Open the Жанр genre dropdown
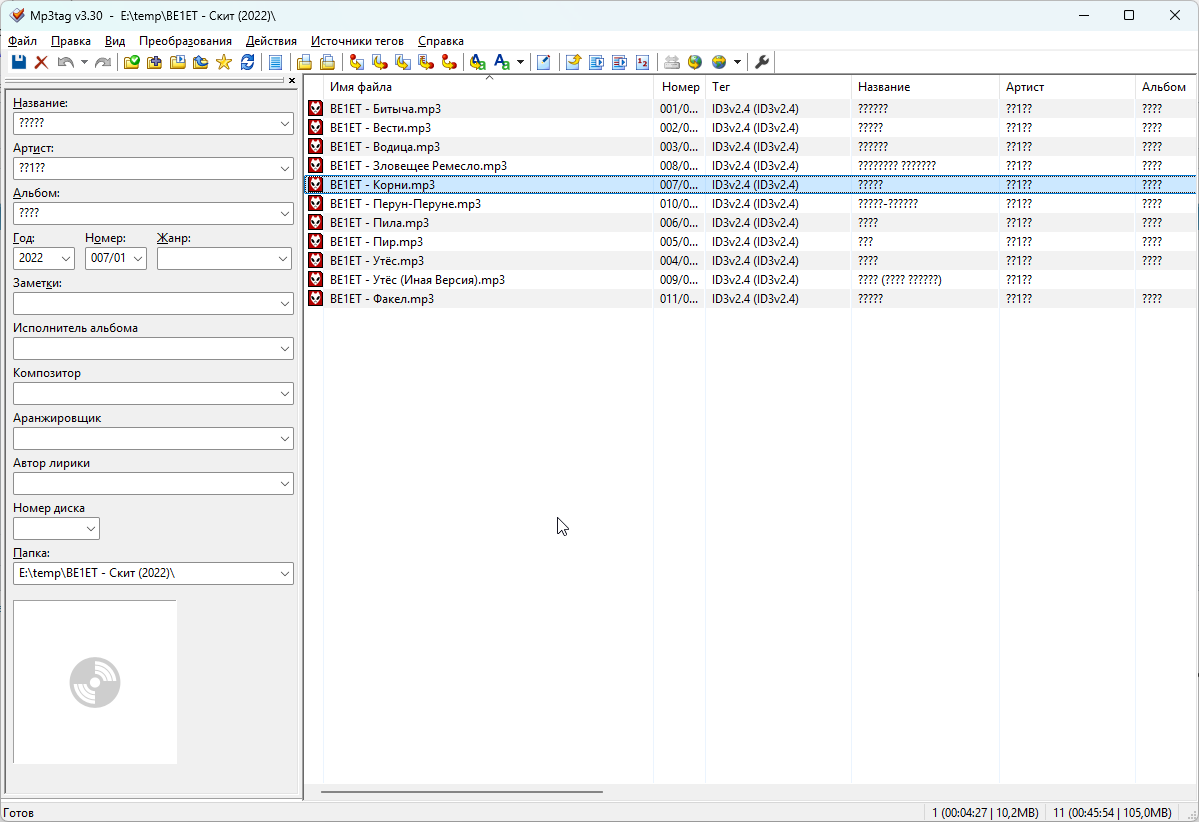This screenshot has width=1199, height=822. (x=283, y=259)
